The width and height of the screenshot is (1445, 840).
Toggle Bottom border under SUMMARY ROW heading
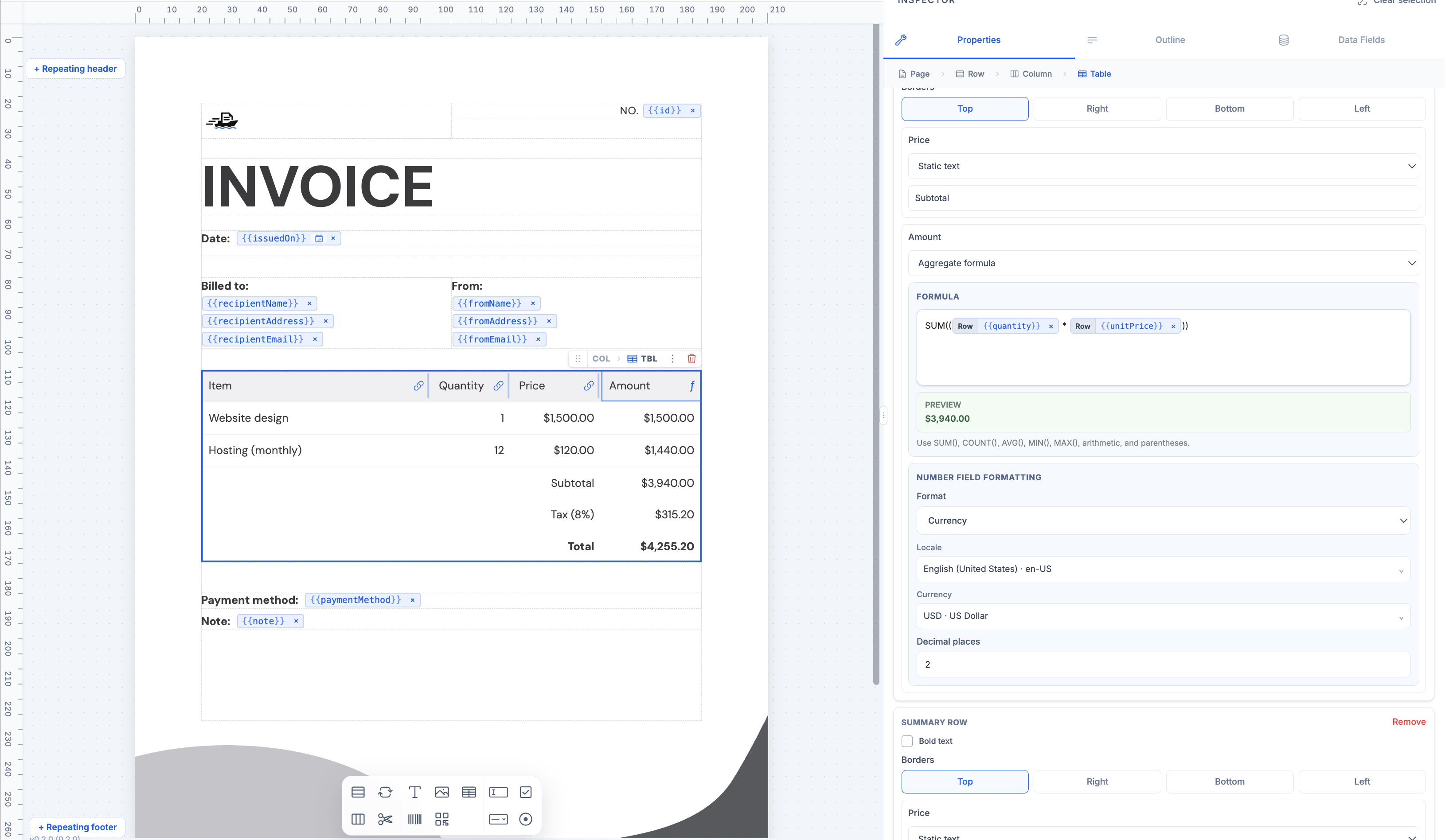pyautogui.click(x=1230, y=782)
